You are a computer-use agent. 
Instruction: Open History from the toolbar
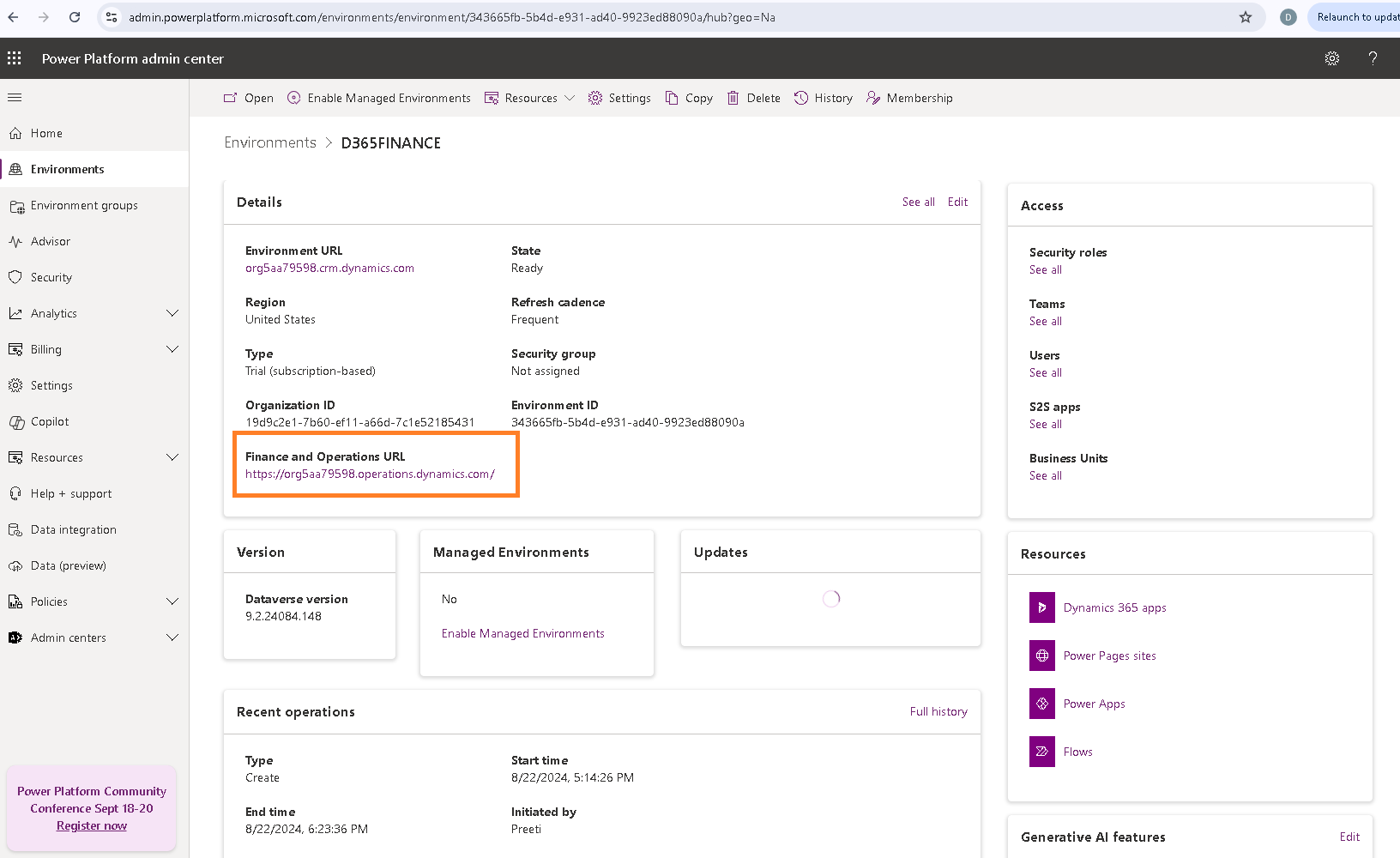pyautogui.click(x=824, y=98)
